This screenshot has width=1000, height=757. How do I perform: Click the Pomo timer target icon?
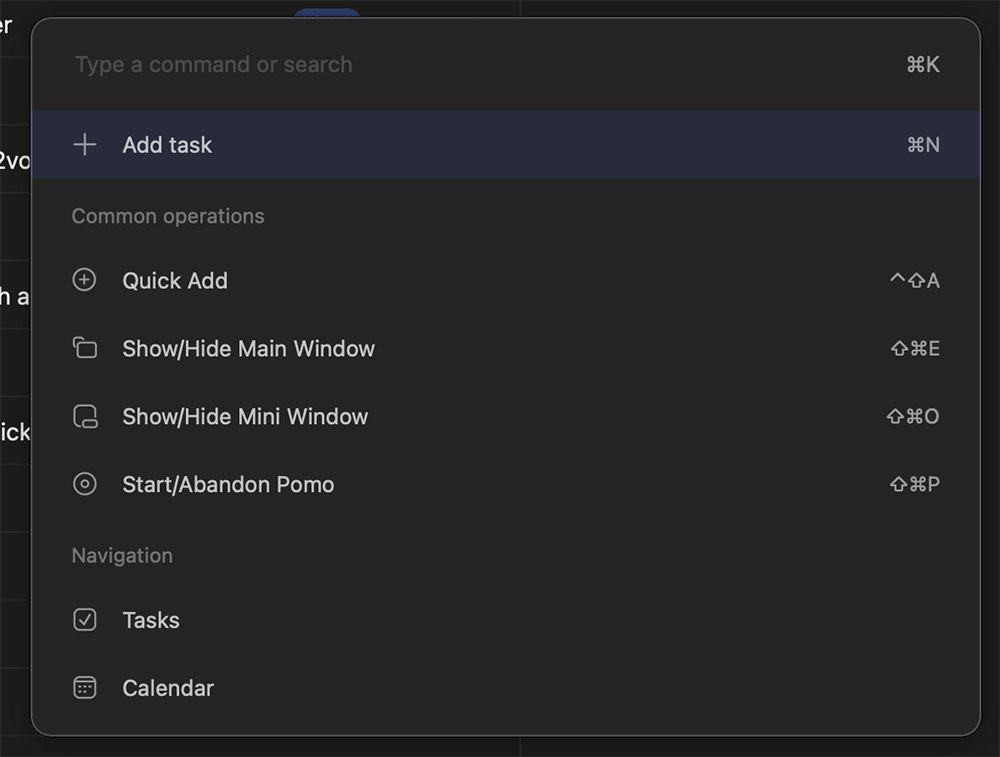(x=85, y=484)
